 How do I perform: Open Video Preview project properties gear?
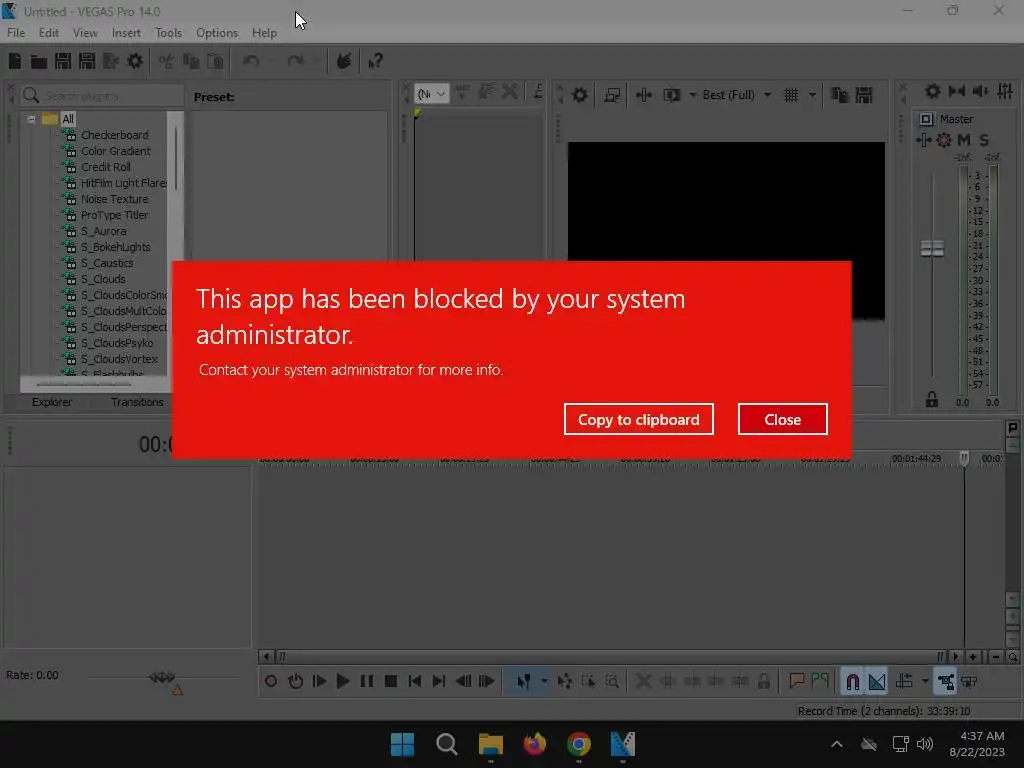point(580,95)
